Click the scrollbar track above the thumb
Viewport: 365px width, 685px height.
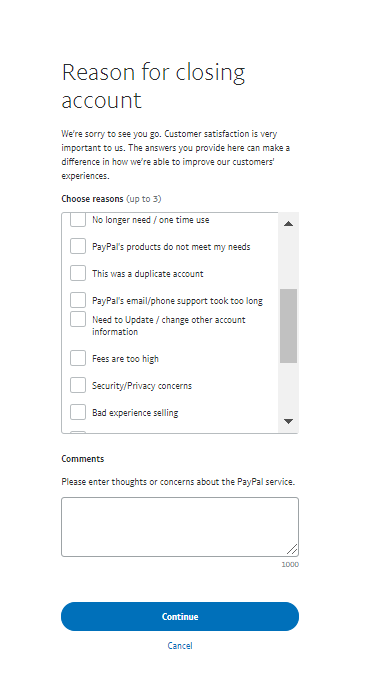point(288,261)
